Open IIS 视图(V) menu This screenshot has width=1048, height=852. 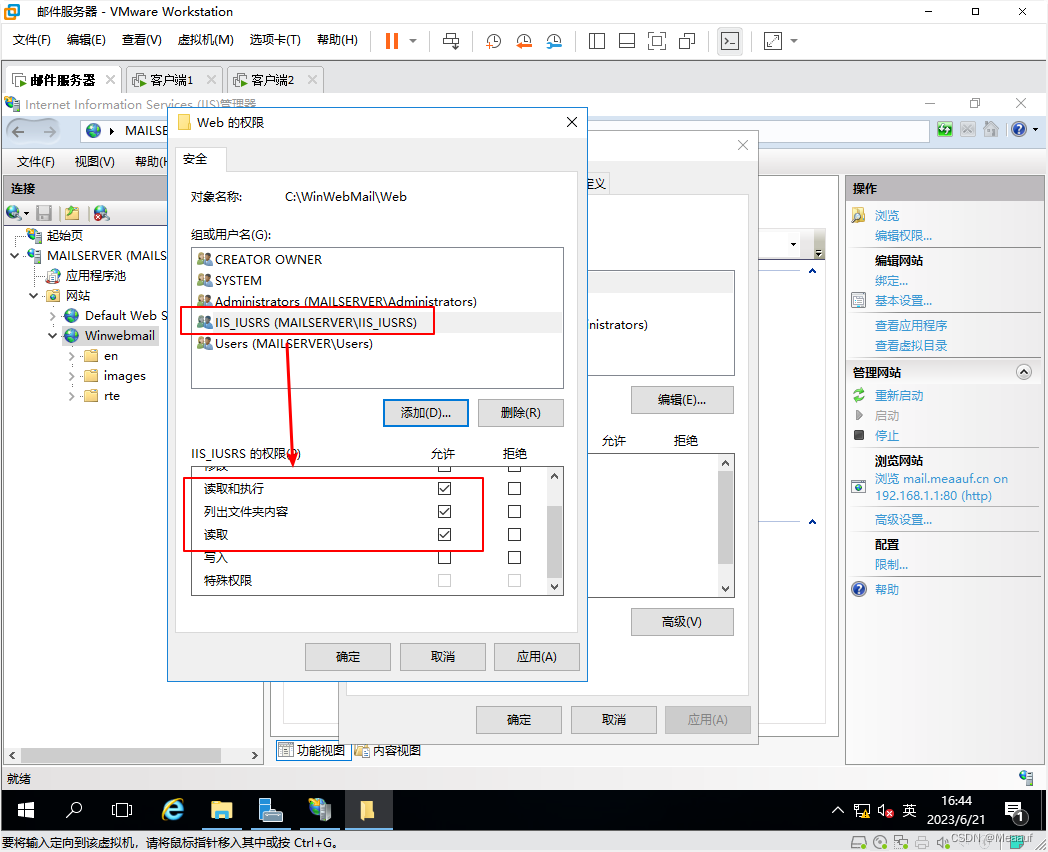pyautogui.click(x=94, y=162)
